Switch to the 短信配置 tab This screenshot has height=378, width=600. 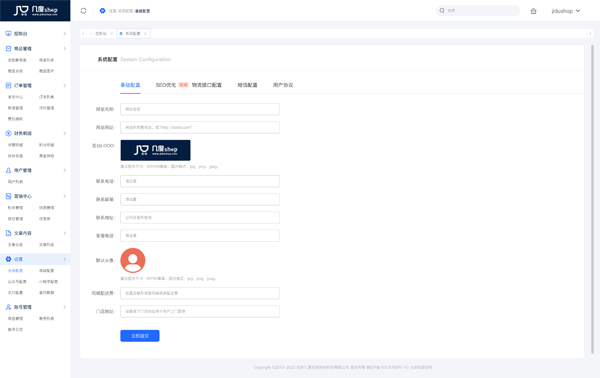point(247,85)
